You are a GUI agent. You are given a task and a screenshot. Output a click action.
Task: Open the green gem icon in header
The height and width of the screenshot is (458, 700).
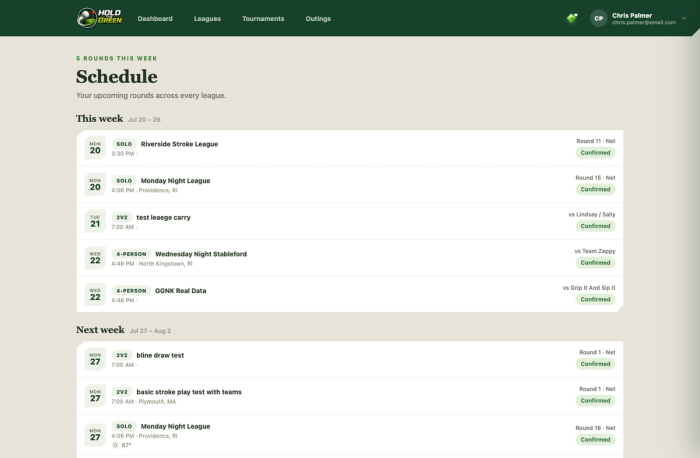tap(572, 18)
